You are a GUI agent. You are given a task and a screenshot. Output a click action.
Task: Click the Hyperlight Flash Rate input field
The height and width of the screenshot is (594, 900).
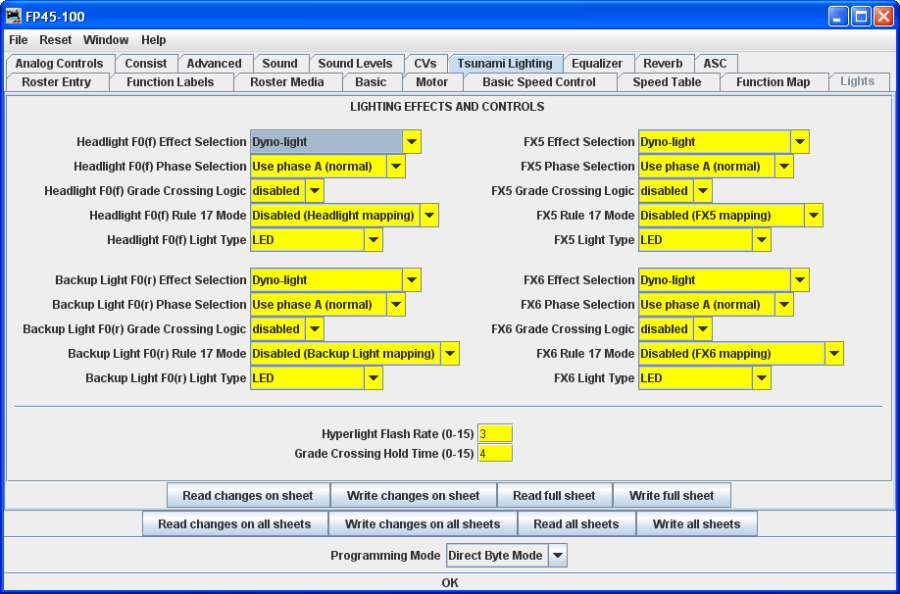click(x=495, y=434)
